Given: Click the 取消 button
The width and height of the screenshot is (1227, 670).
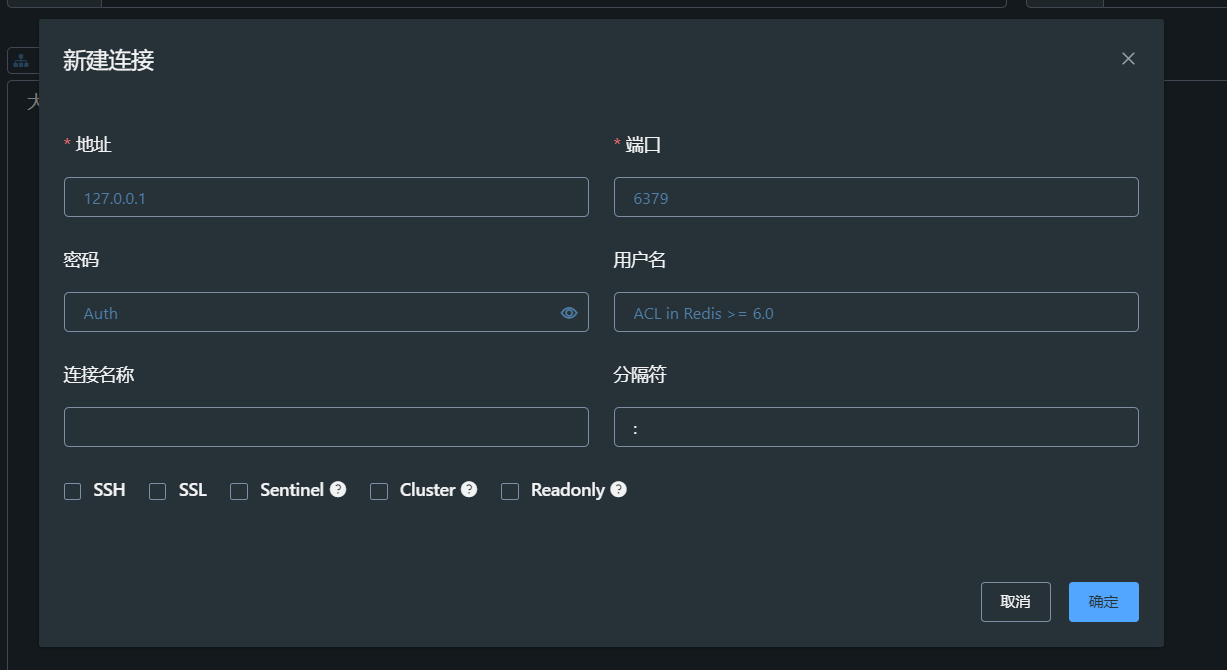Looking at the screenshot, I should coord(1016,602).
